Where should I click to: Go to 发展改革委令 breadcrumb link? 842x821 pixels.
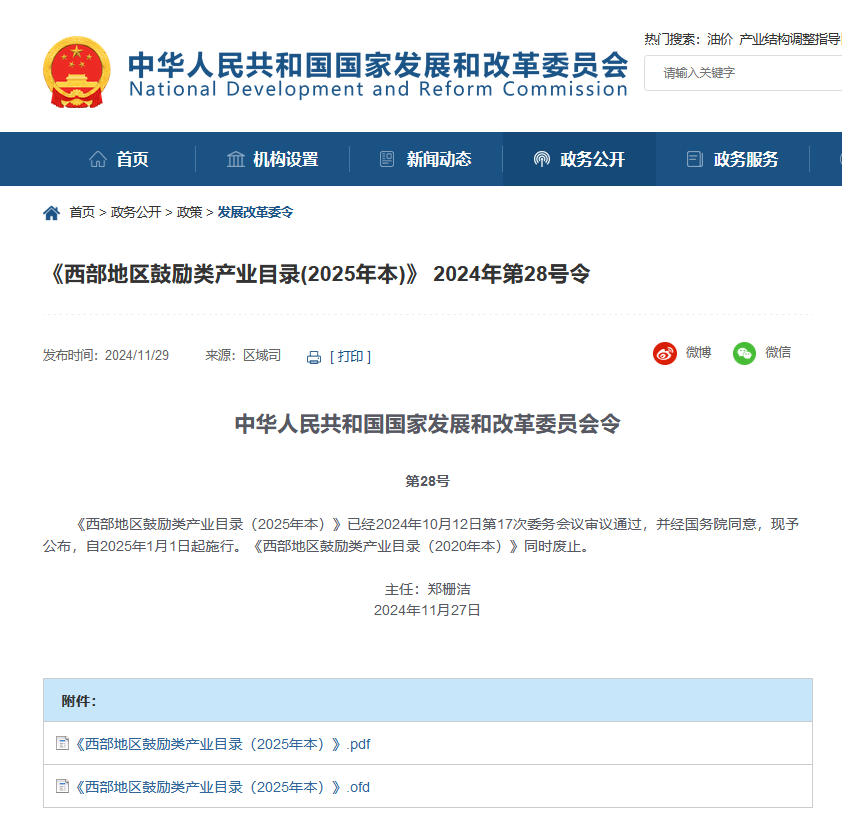[x=255, y=213]
